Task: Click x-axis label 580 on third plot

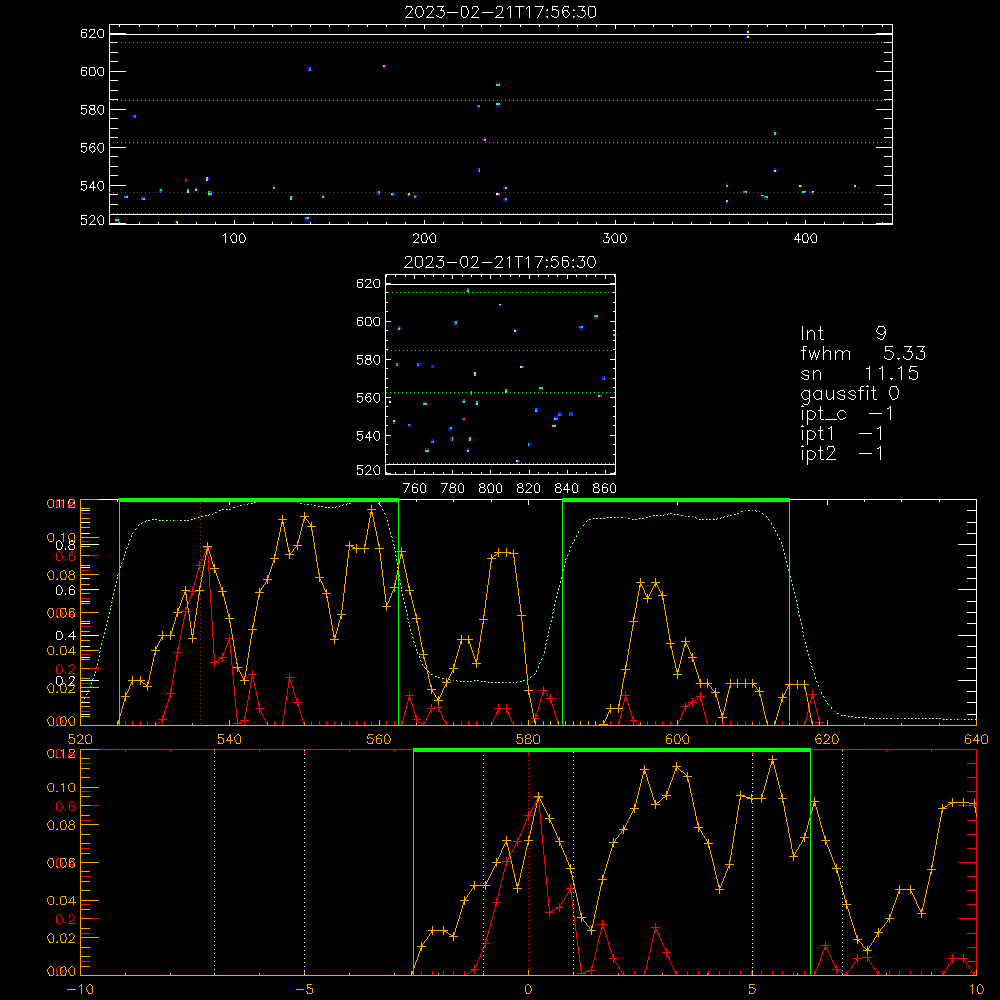Action: [528, 739]
